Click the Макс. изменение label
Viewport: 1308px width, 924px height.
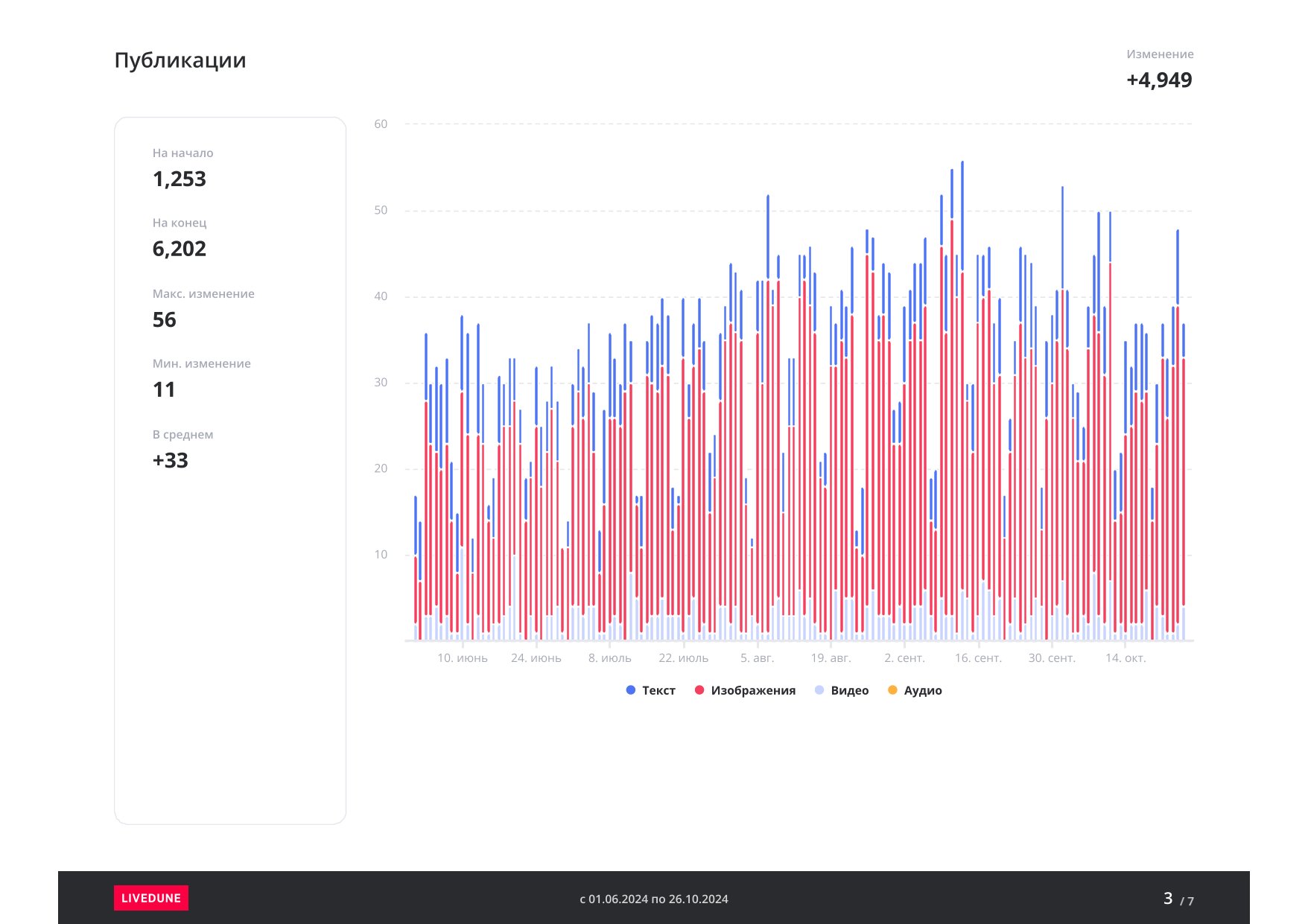203,294
